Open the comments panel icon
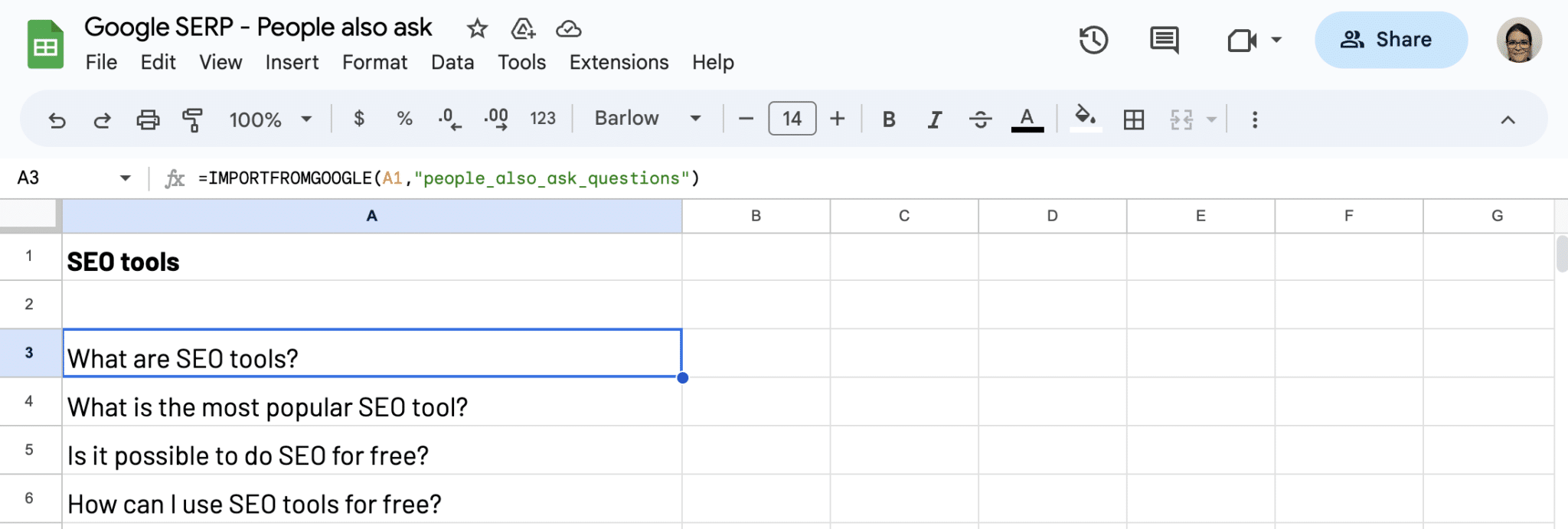 pyautogui.click(x=1165, y=40)
